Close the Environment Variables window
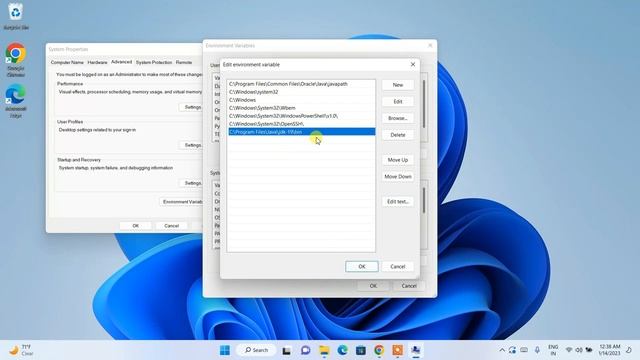This screenshot has width=640, height=360. (430, 45)
